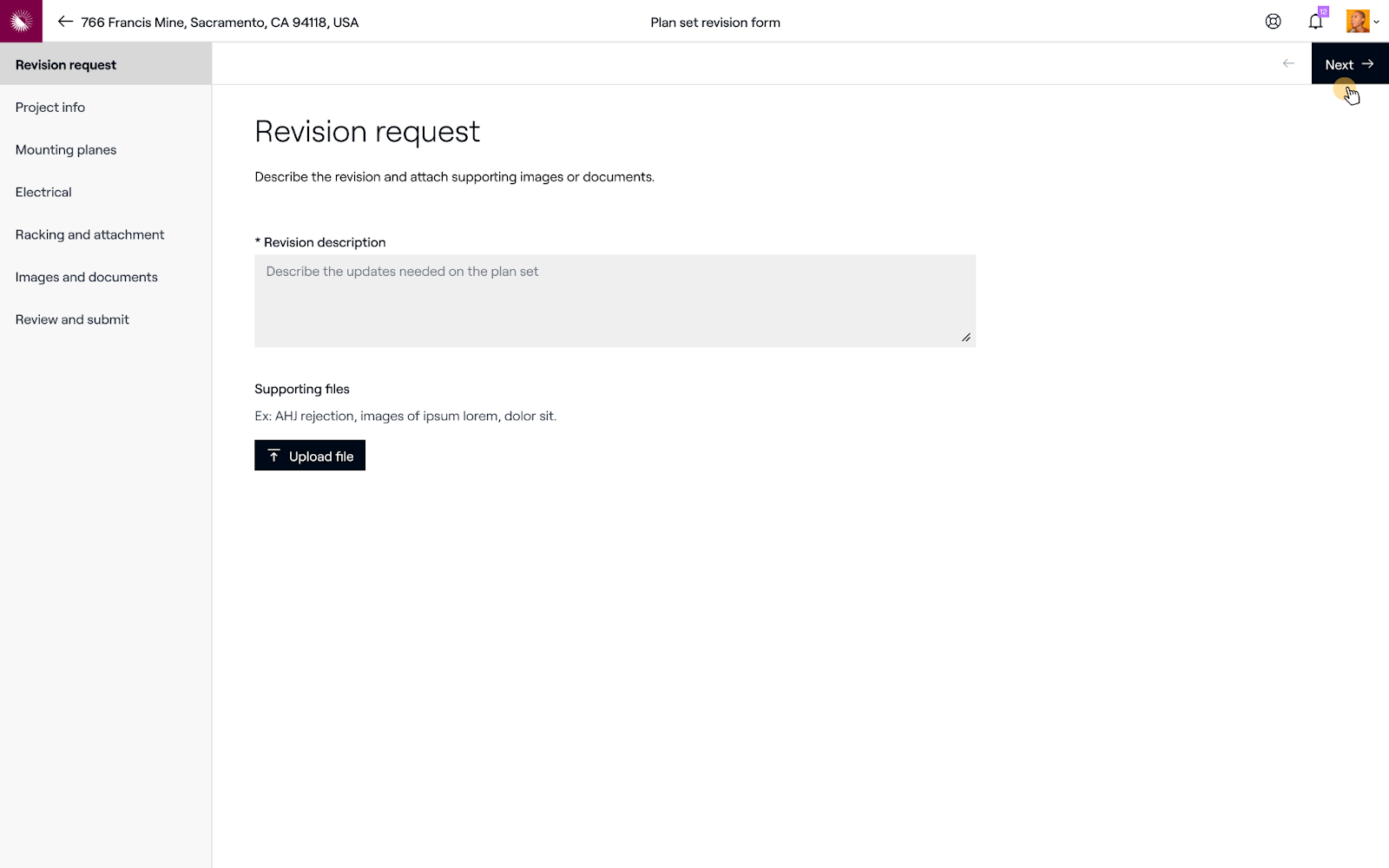Switch to the Electrical section
The height and width of the screenshot is (868, 1389).
pos(43,193)
